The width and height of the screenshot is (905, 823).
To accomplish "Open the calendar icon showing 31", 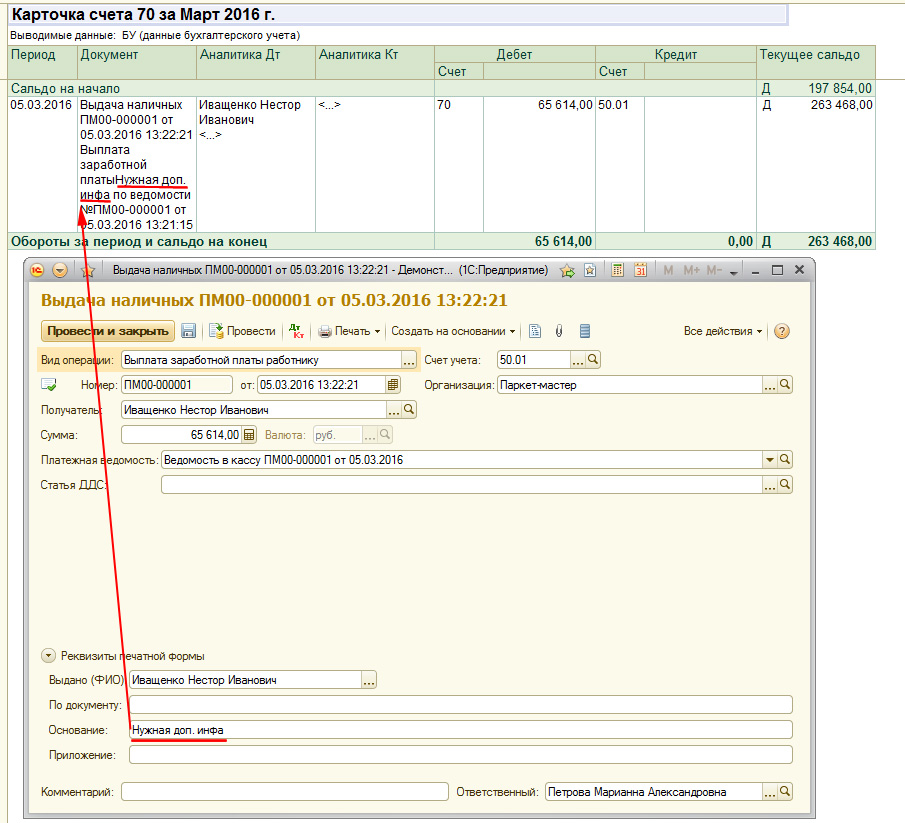I will 640,270.
